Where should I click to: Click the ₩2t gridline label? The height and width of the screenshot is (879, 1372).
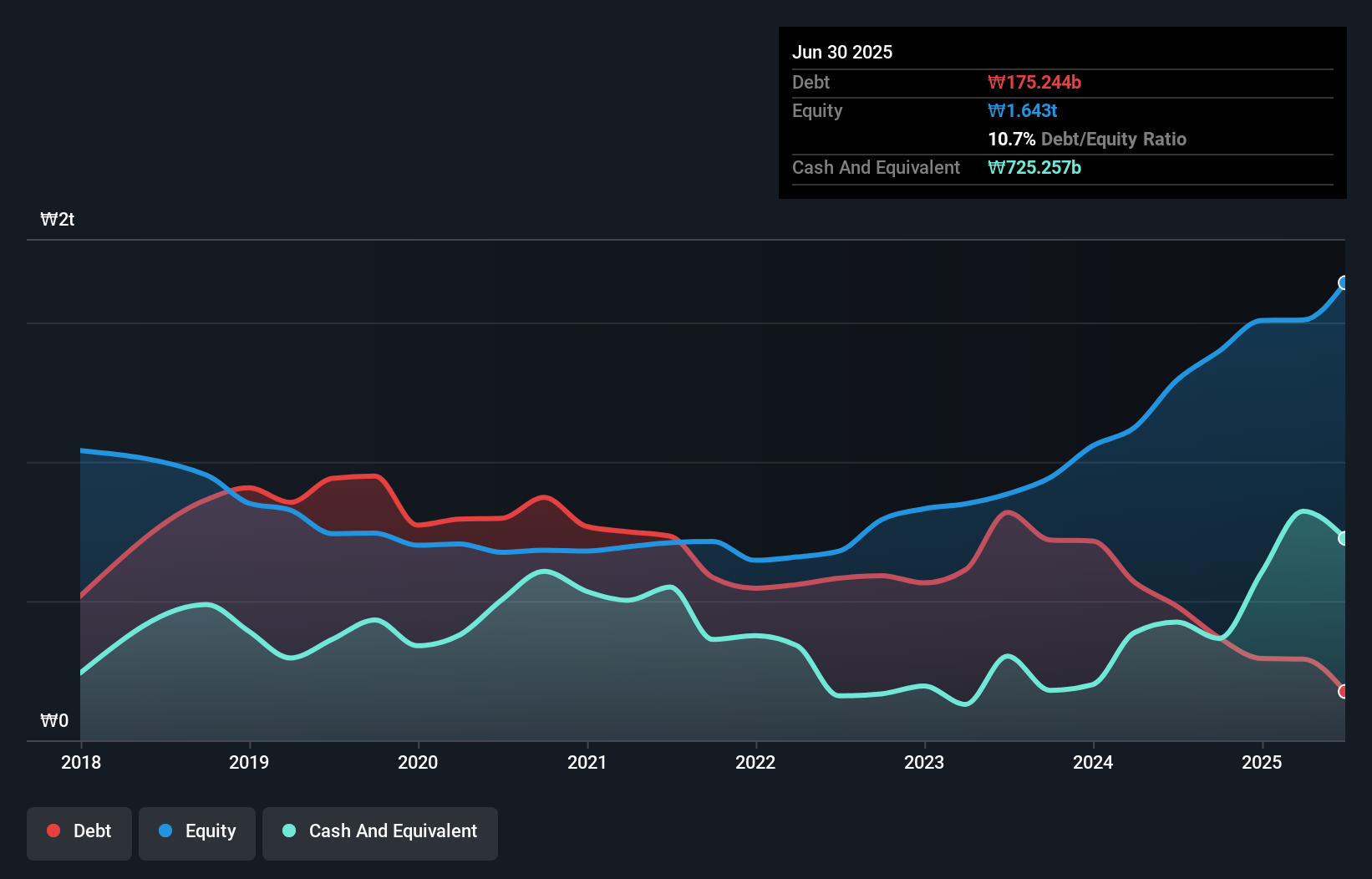tap(57, 219)
